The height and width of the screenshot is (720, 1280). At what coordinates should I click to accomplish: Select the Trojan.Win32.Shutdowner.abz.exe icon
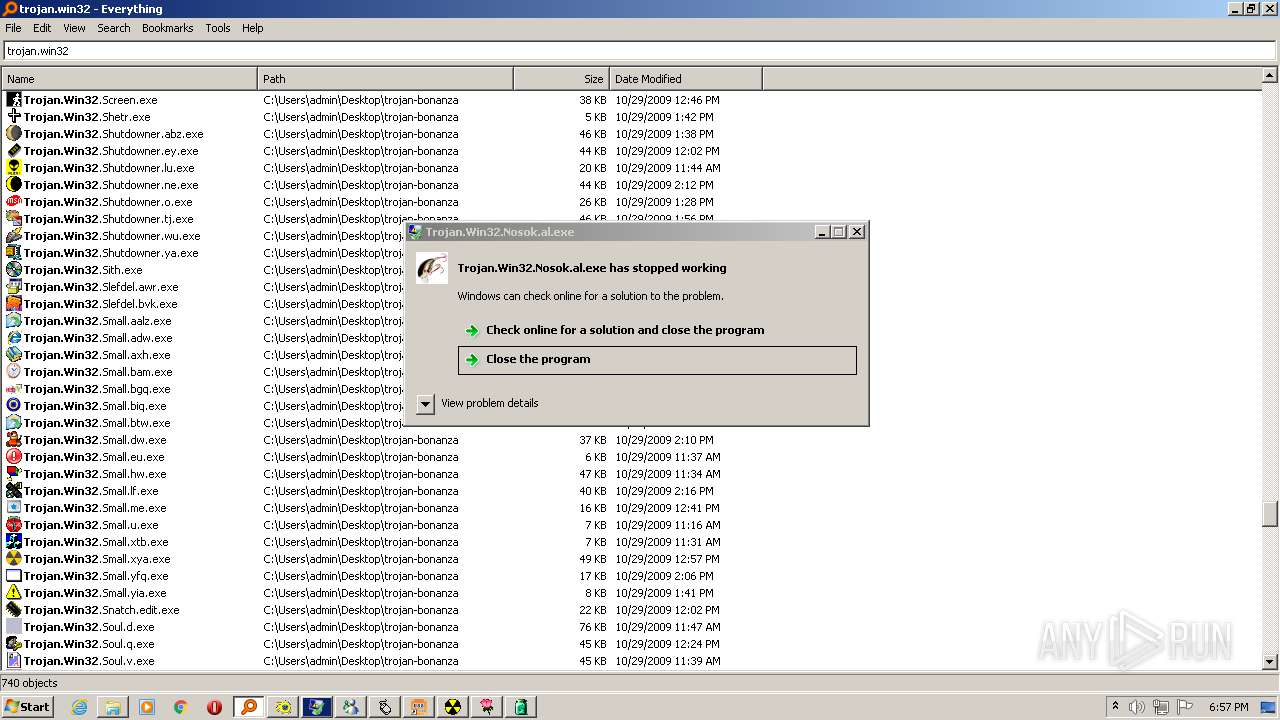tap(14, 134)
